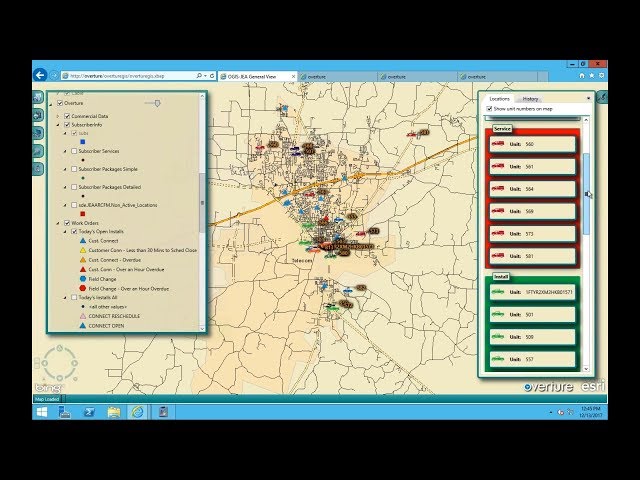Expand the Commercial Data tree node

coord(58,117)
